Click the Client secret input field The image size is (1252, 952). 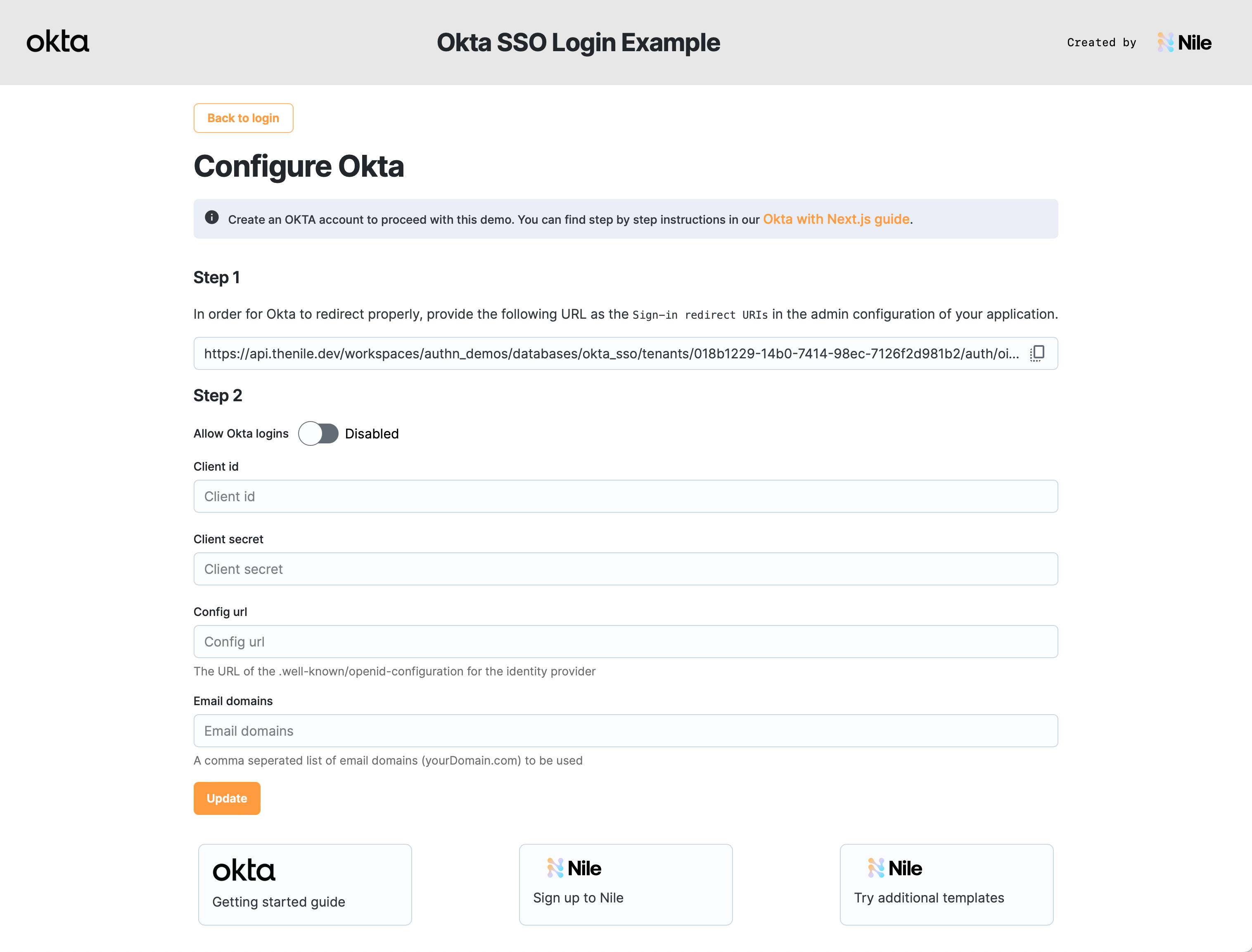coord(626,568)
